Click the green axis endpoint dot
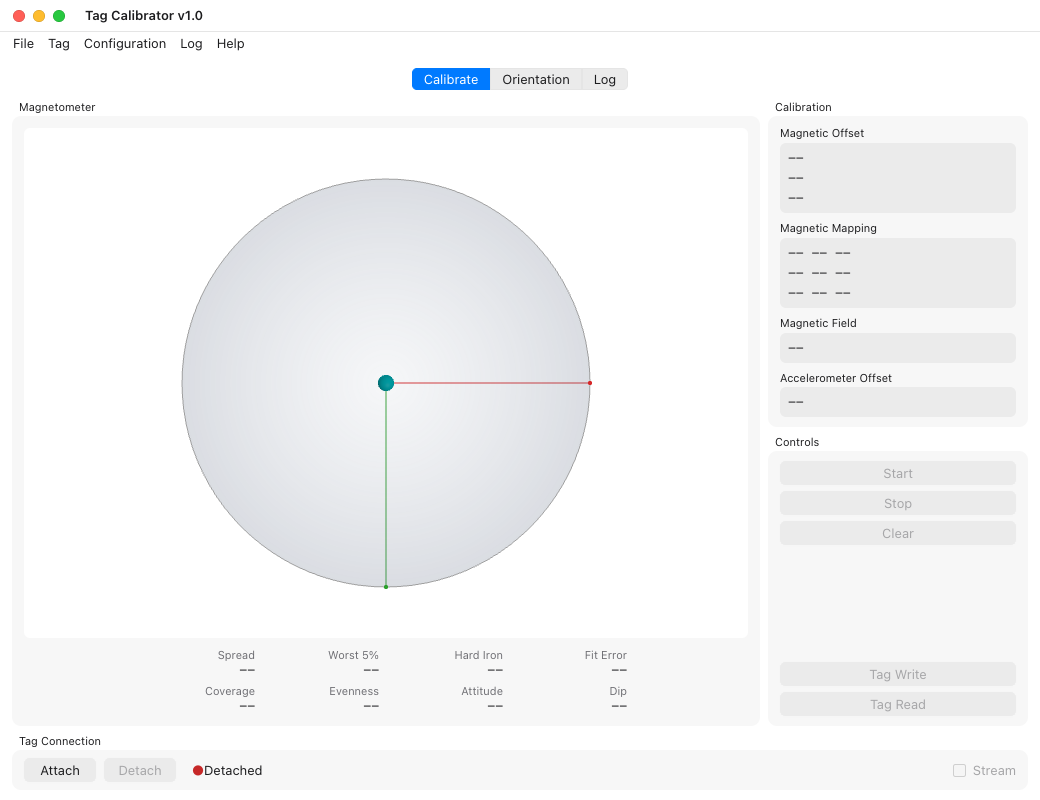Image resolution: width=1040 pixels, height=800 pixels. [386, 586]
